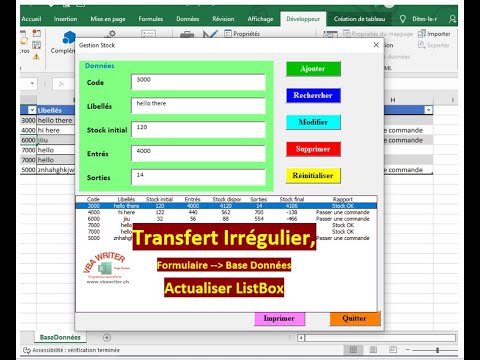Adjust the zoom slider handle
This screenshot has width=480, height=360.
click(x=437, y=350)
